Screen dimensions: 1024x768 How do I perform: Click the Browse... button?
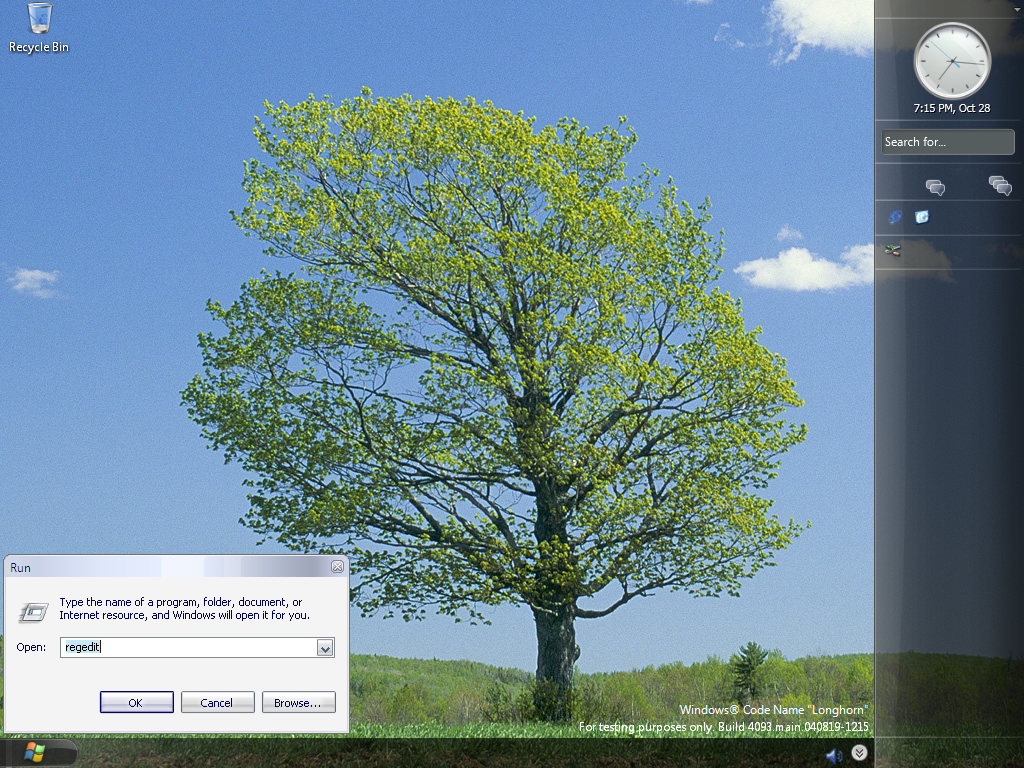tap(298, 703)
